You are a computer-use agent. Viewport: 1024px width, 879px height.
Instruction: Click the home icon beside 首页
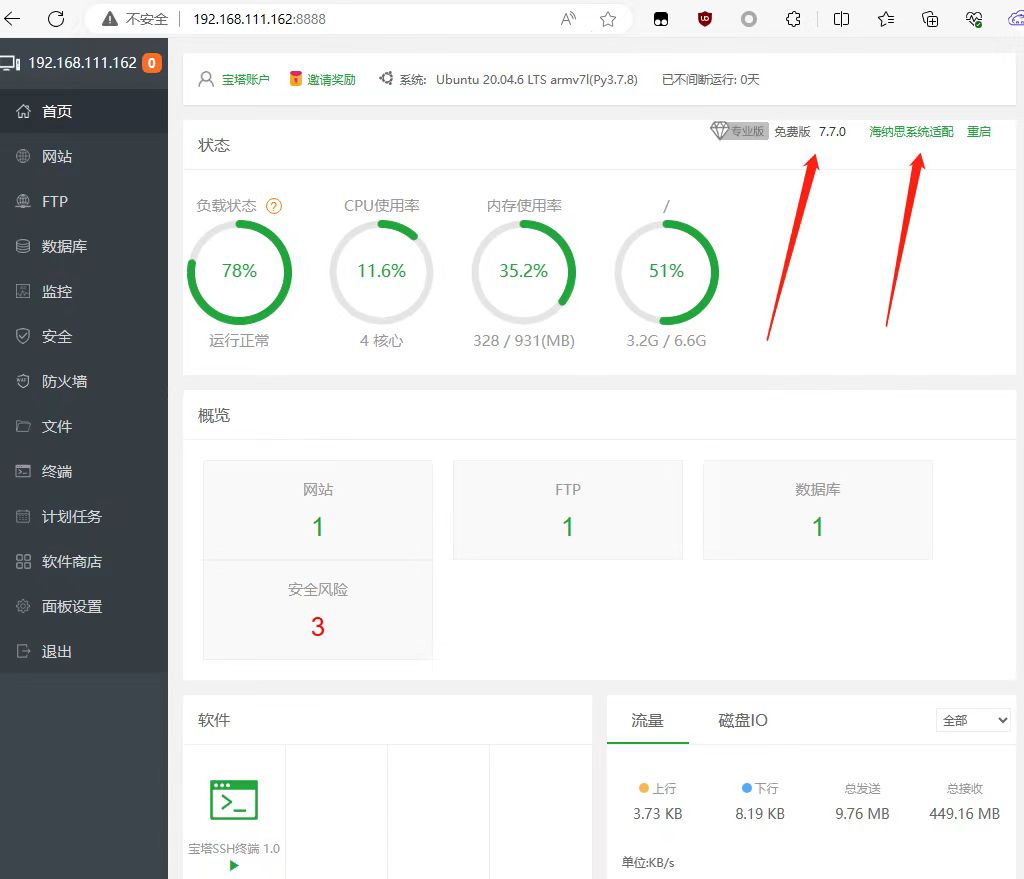24,112
